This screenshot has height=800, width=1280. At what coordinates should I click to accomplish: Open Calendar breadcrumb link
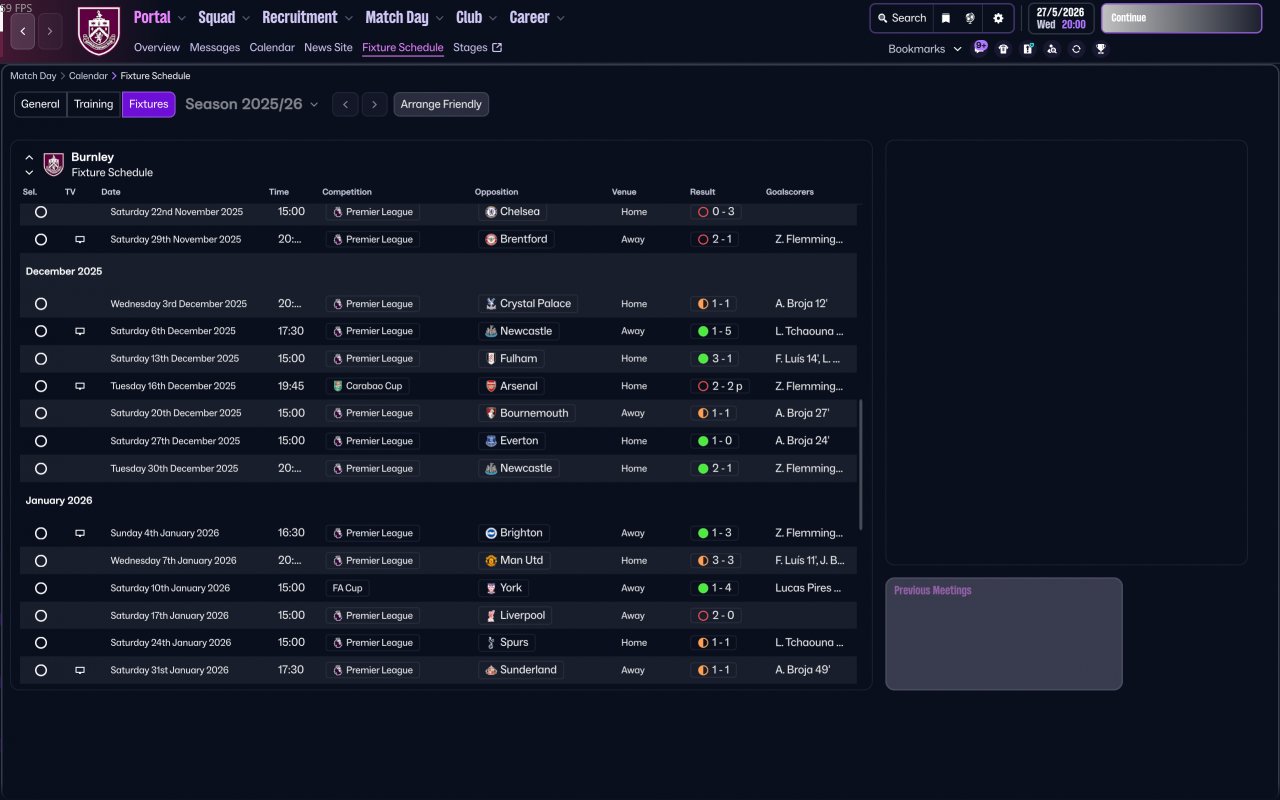point(89,76)
